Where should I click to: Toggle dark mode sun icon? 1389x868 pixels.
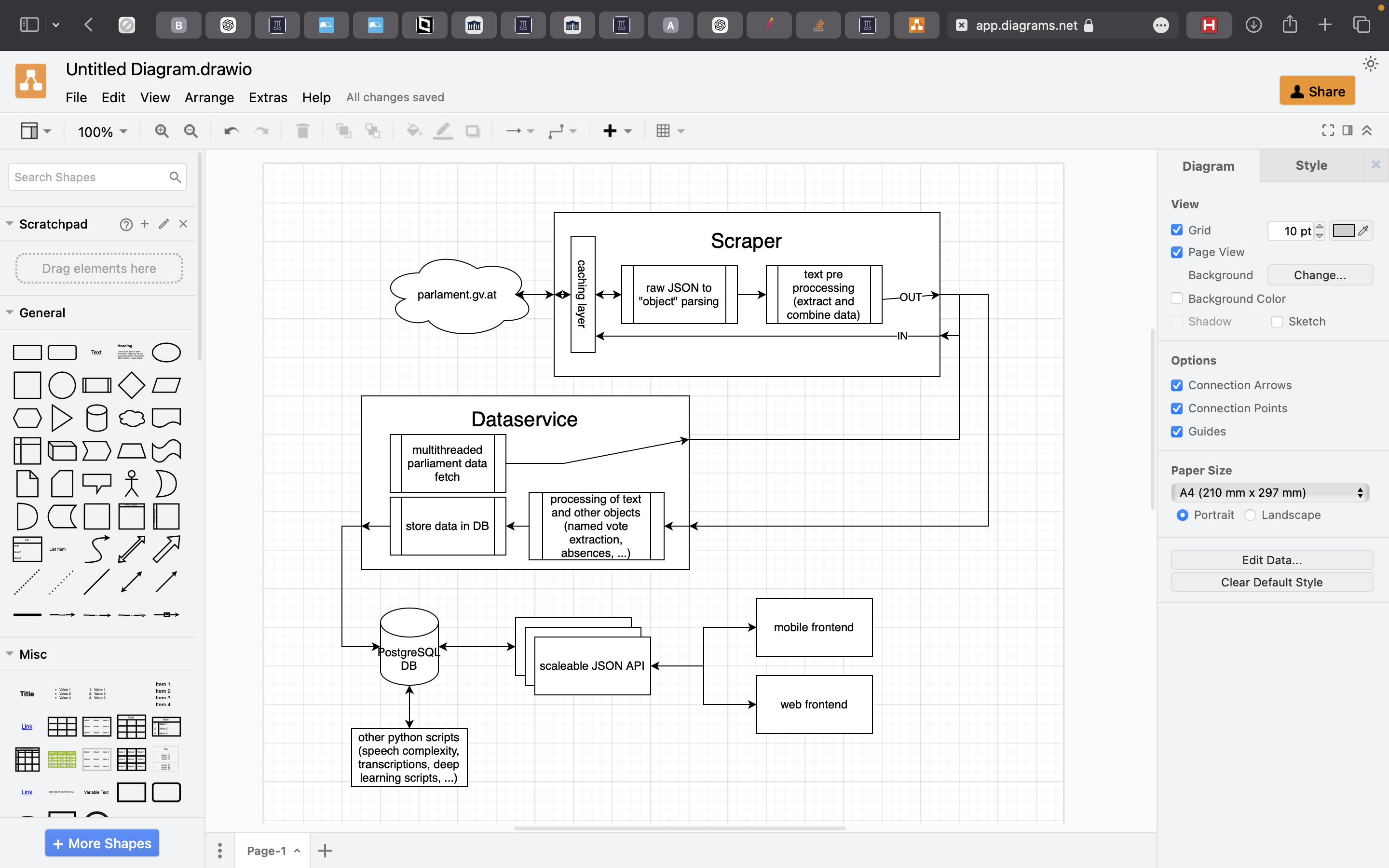click(1370, 64)
